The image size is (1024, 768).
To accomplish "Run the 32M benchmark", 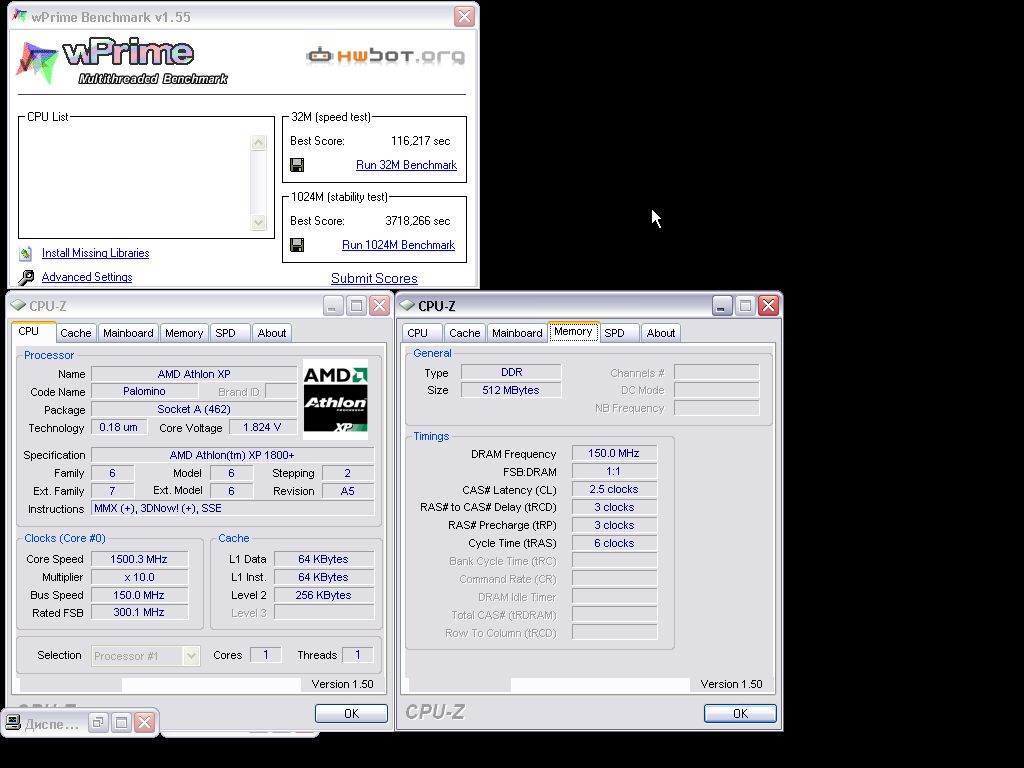I will click(x=406, y=165).
